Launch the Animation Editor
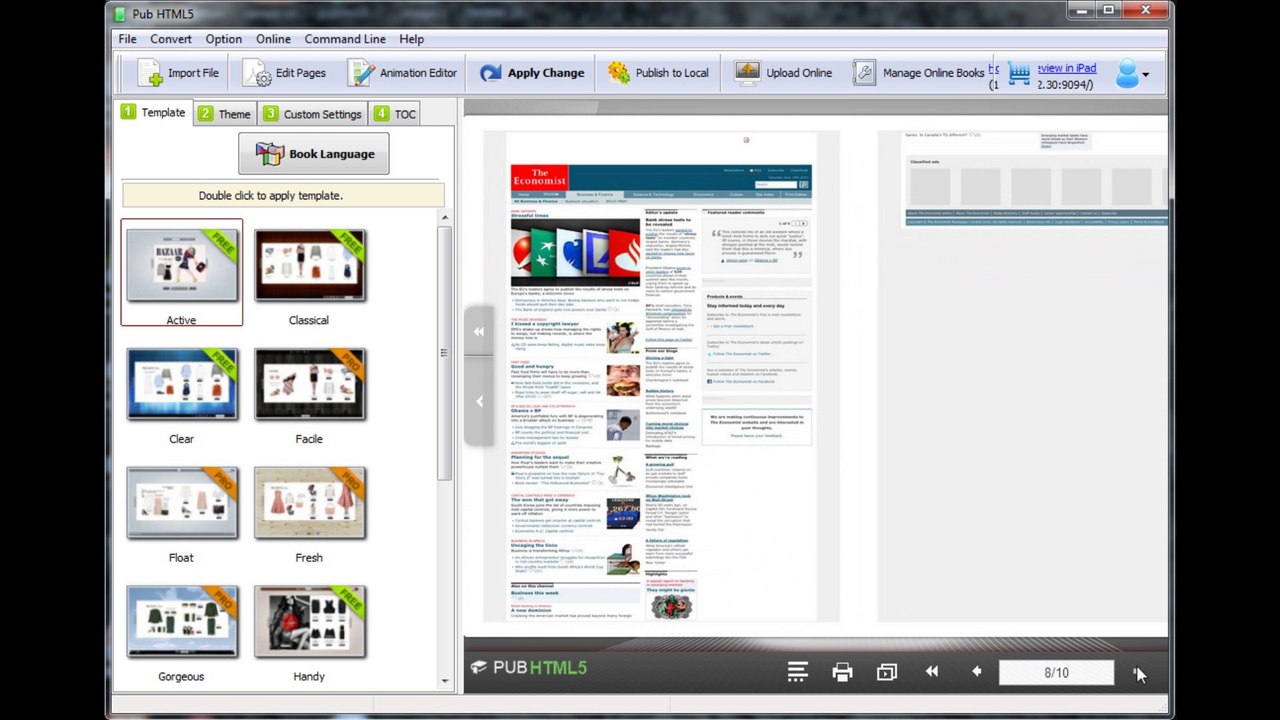This screenshot has height=720, width=1280. (x=402, y=73)
